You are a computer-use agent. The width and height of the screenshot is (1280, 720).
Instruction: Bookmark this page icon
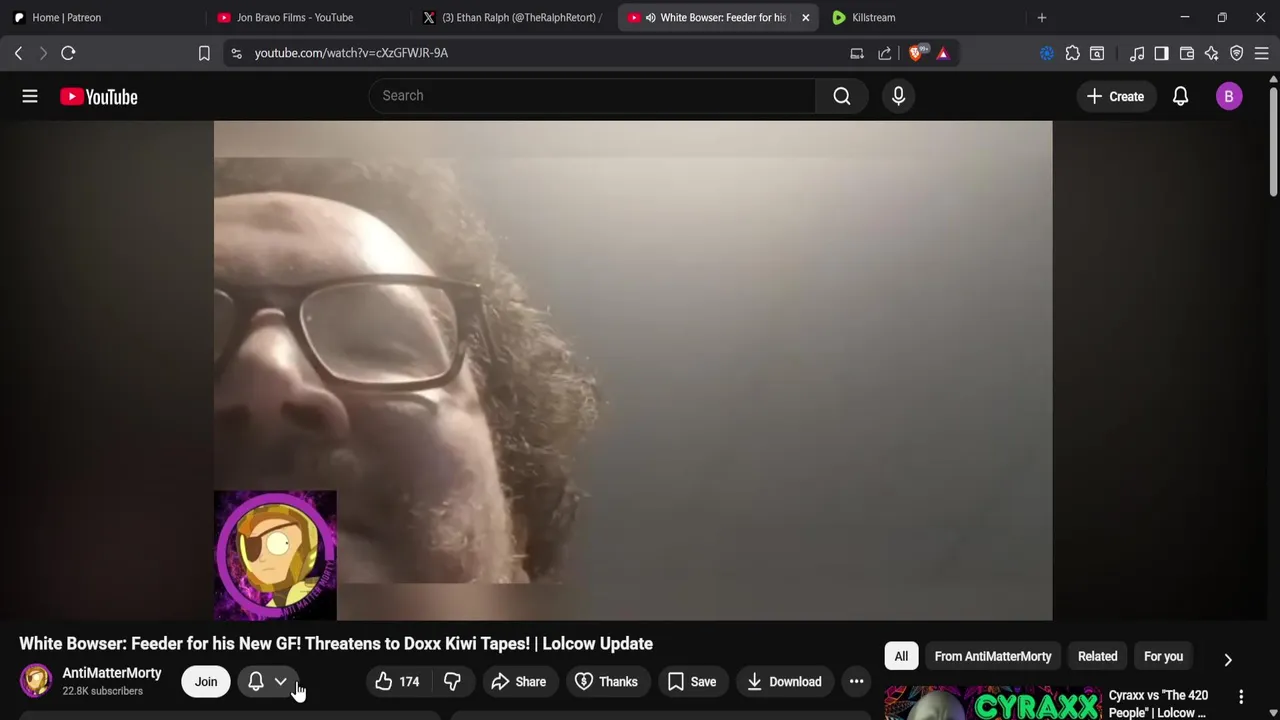point(204,53)
